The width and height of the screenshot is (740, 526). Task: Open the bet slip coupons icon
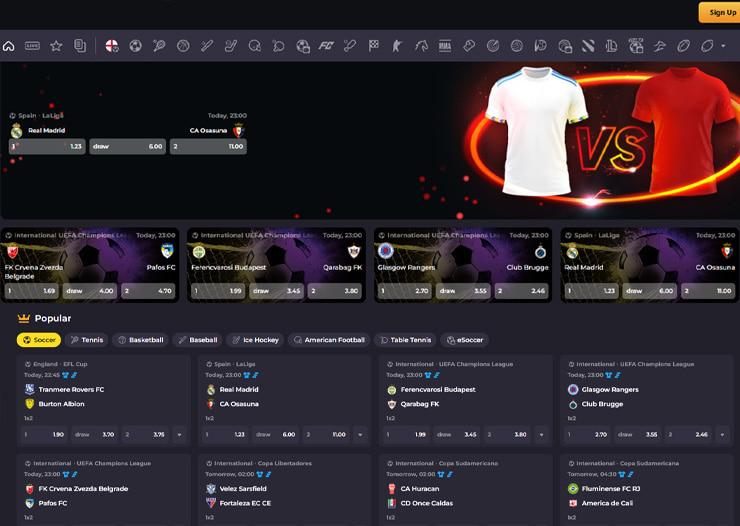tap(80, 46)
